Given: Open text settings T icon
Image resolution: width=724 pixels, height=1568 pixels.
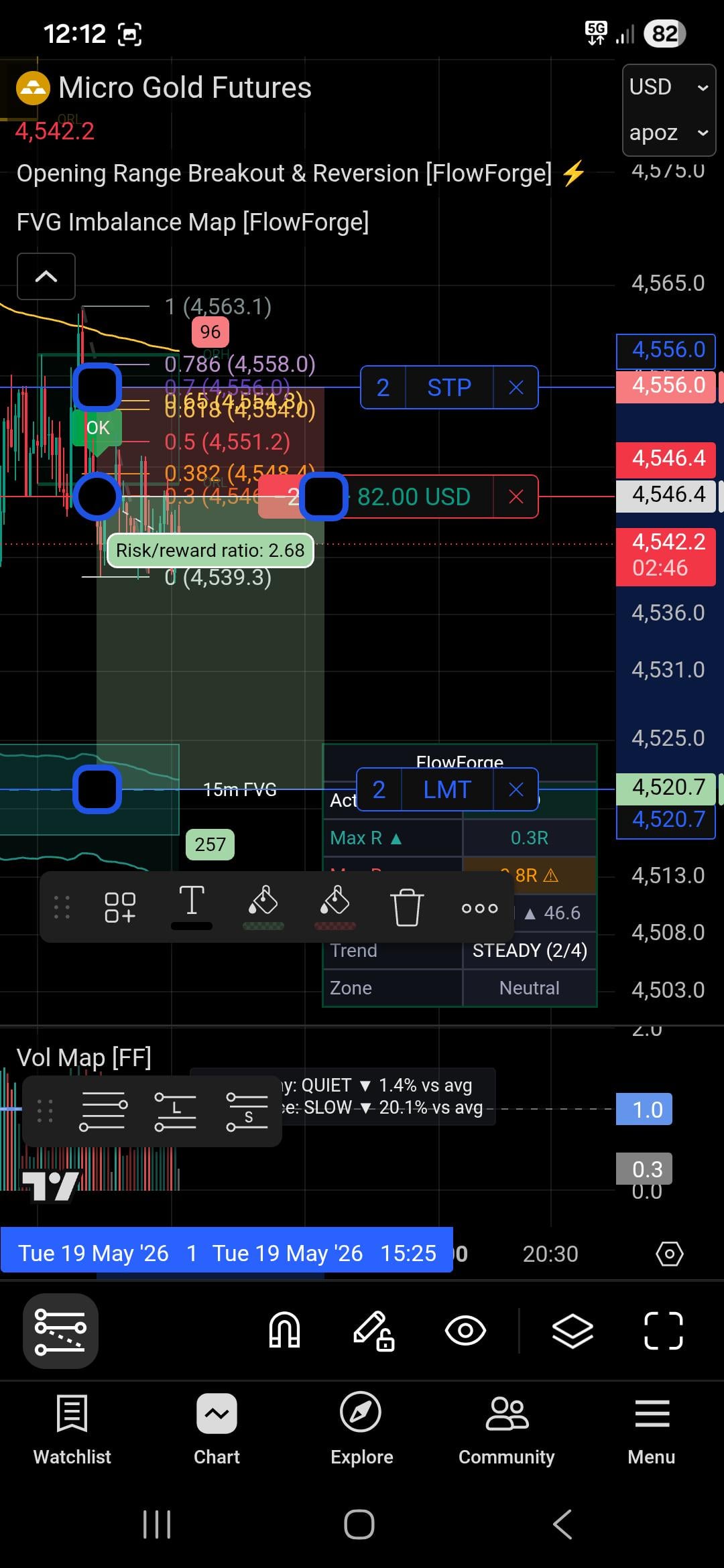Looking at the screenshot, I should pos(192,907).
